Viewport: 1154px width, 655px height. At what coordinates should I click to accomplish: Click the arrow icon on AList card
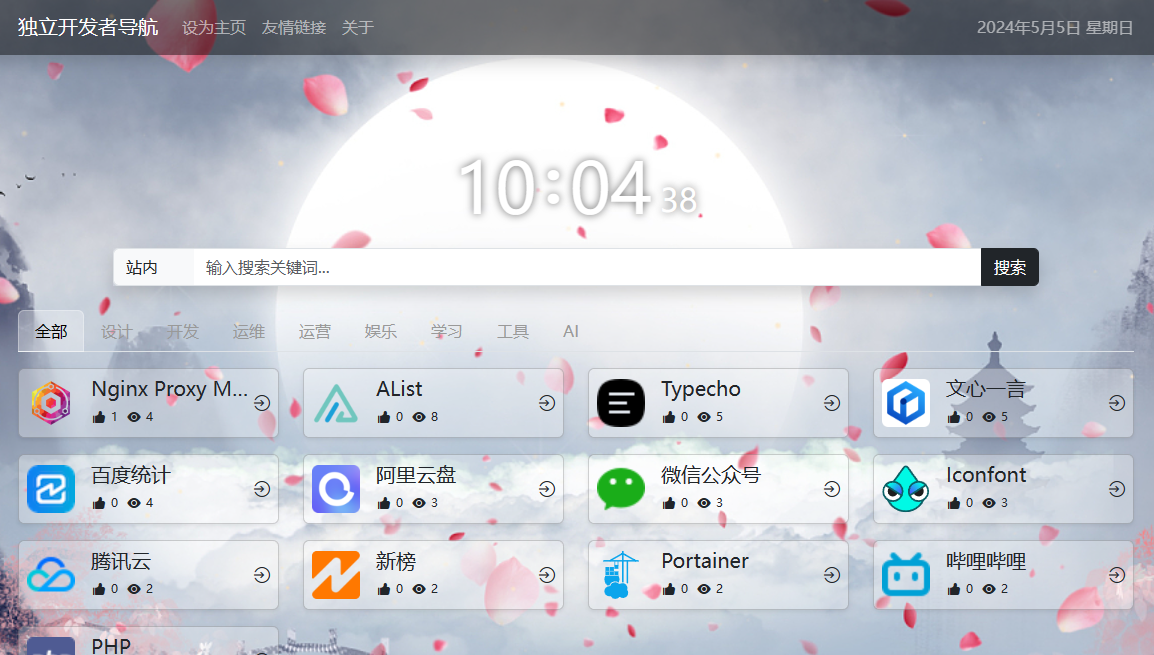[x=547, y=403]
